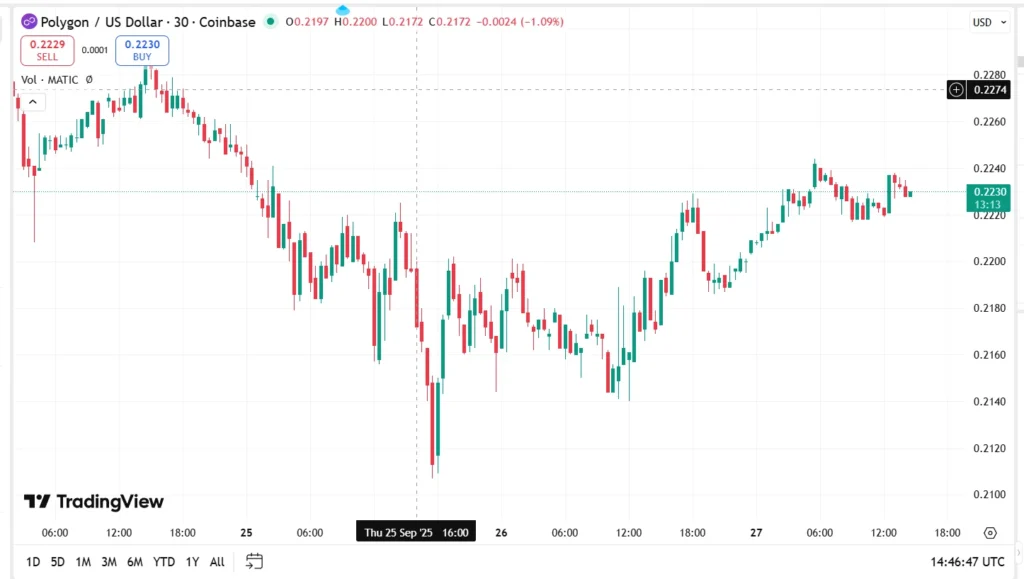
Task: Click the 0.2229 SELL button
Action: tap(47, 50)
